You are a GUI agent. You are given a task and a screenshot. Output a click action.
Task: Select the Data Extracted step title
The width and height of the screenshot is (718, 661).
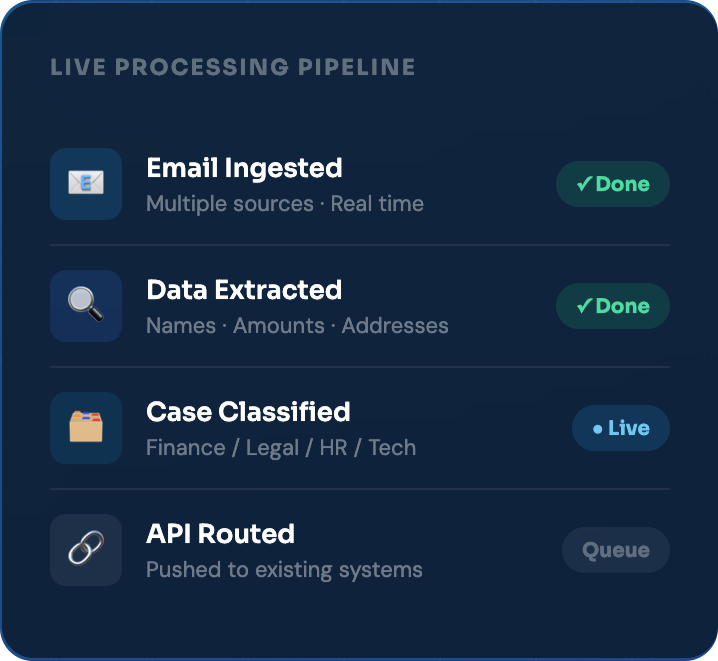[x=244, y=290]
